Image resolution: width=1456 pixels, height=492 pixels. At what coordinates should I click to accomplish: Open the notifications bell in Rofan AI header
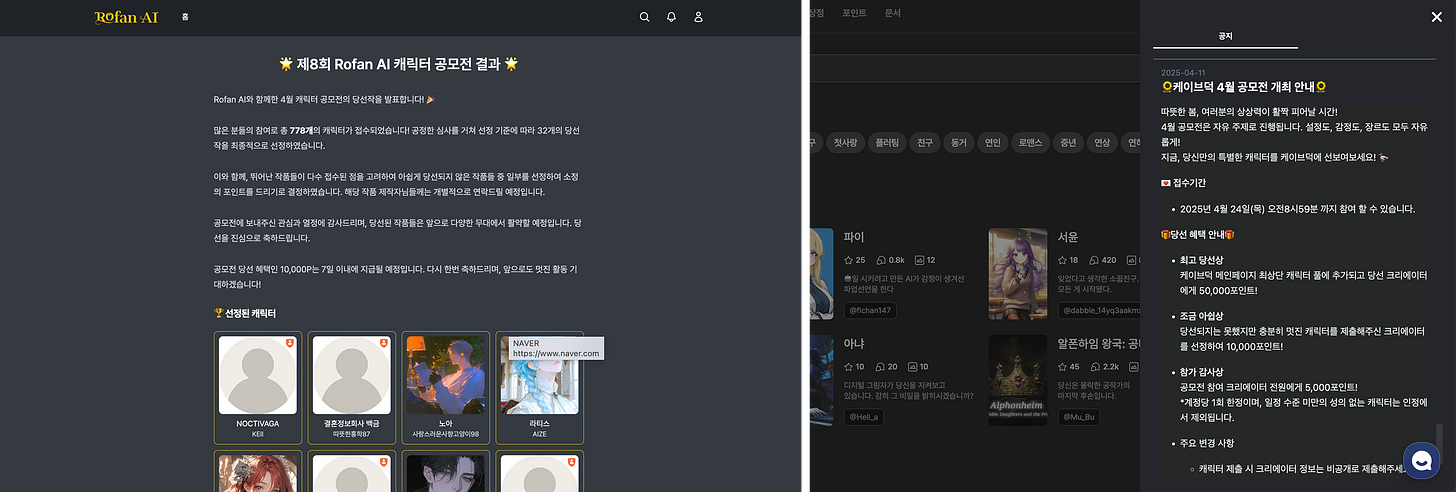click(672, 17)
